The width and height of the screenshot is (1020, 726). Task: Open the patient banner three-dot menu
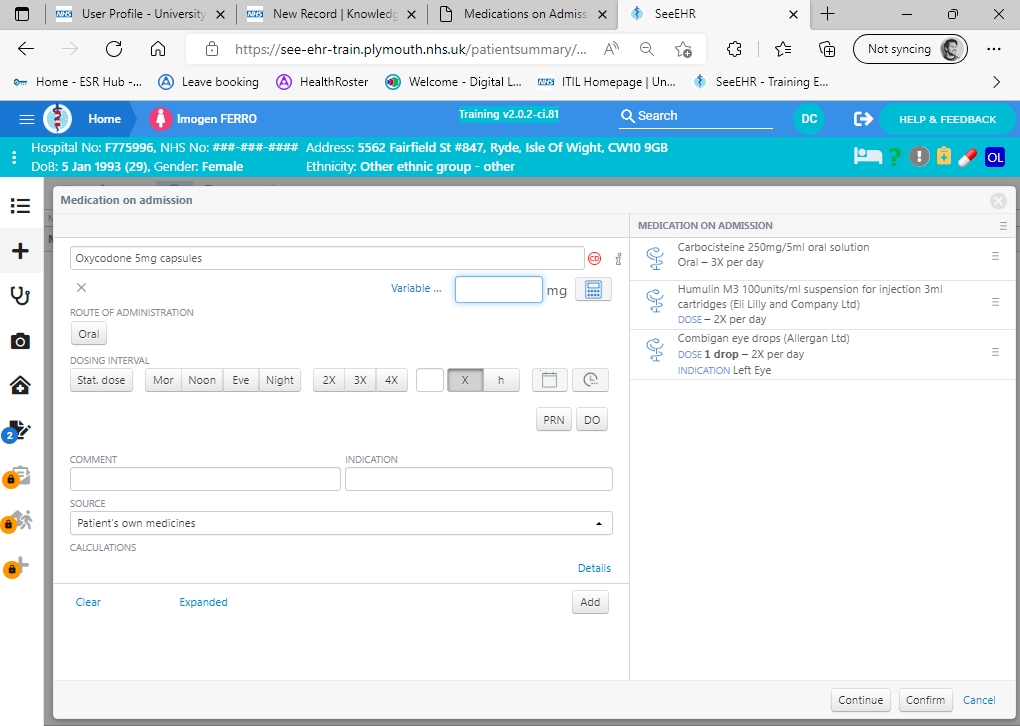point(14,157)
